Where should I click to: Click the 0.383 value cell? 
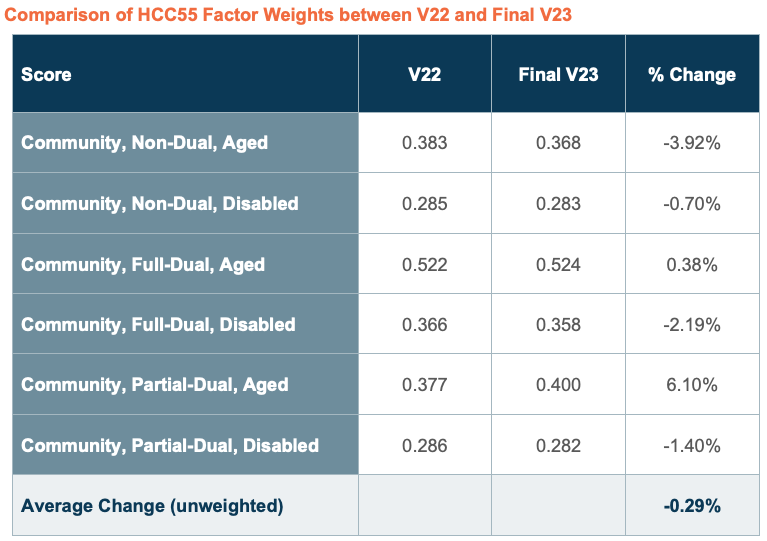424,143
